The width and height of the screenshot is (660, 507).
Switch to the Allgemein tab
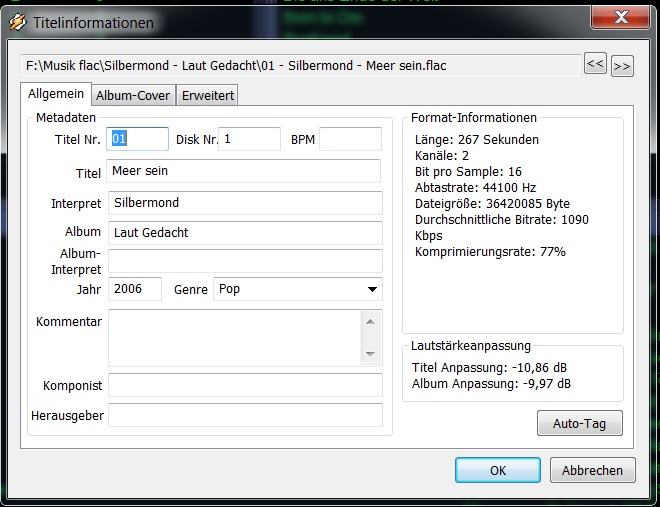(56, 94)
